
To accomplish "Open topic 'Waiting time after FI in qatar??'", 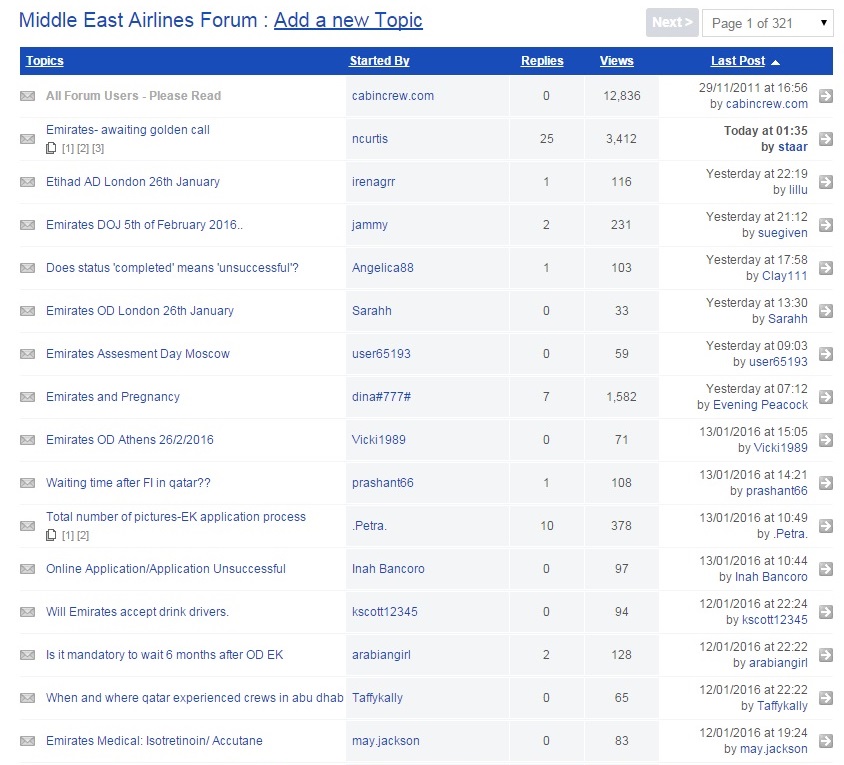I will click(128, 483).
